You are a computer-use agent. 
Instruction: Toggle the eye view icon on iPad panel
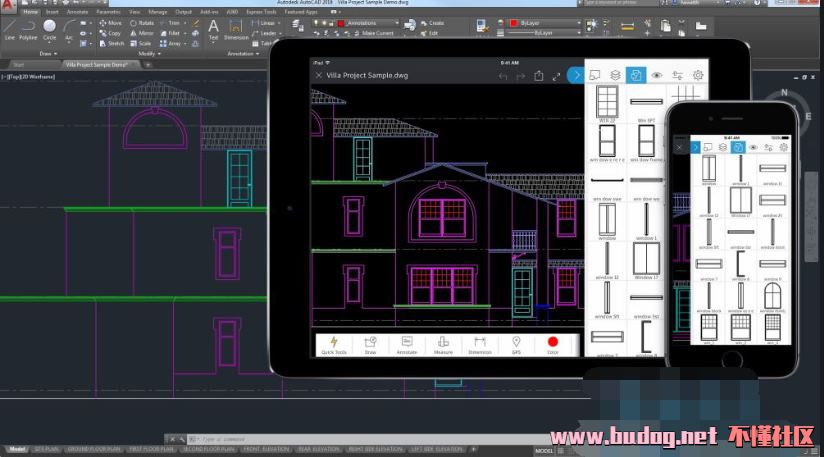[x=656, y=75]
